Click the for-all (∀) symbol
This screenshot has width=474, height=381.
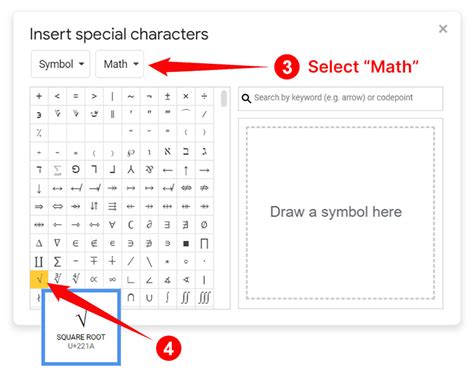(112, 225)
